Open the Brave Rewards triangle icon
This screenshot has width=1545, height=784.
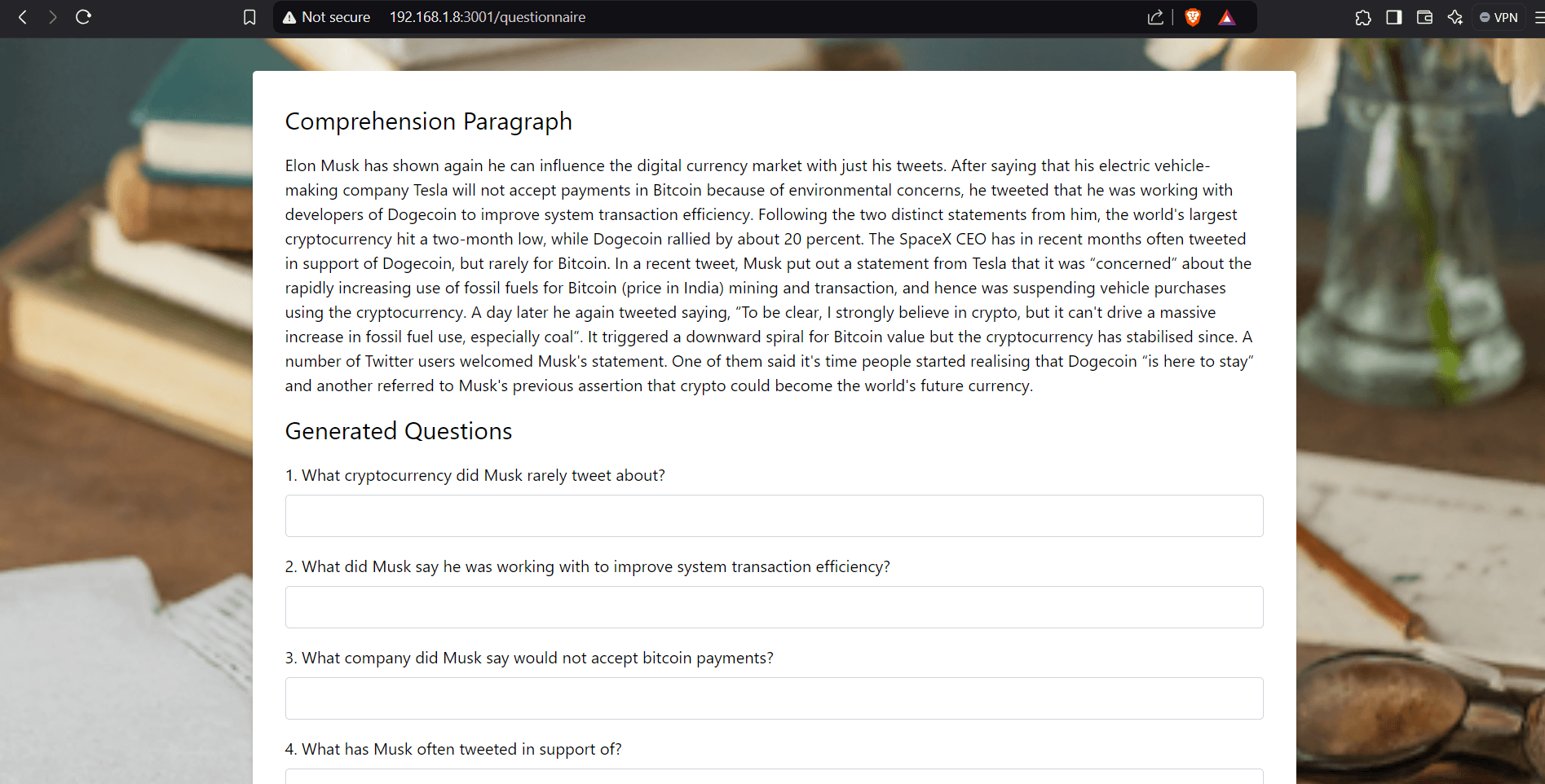[1227, 17]
